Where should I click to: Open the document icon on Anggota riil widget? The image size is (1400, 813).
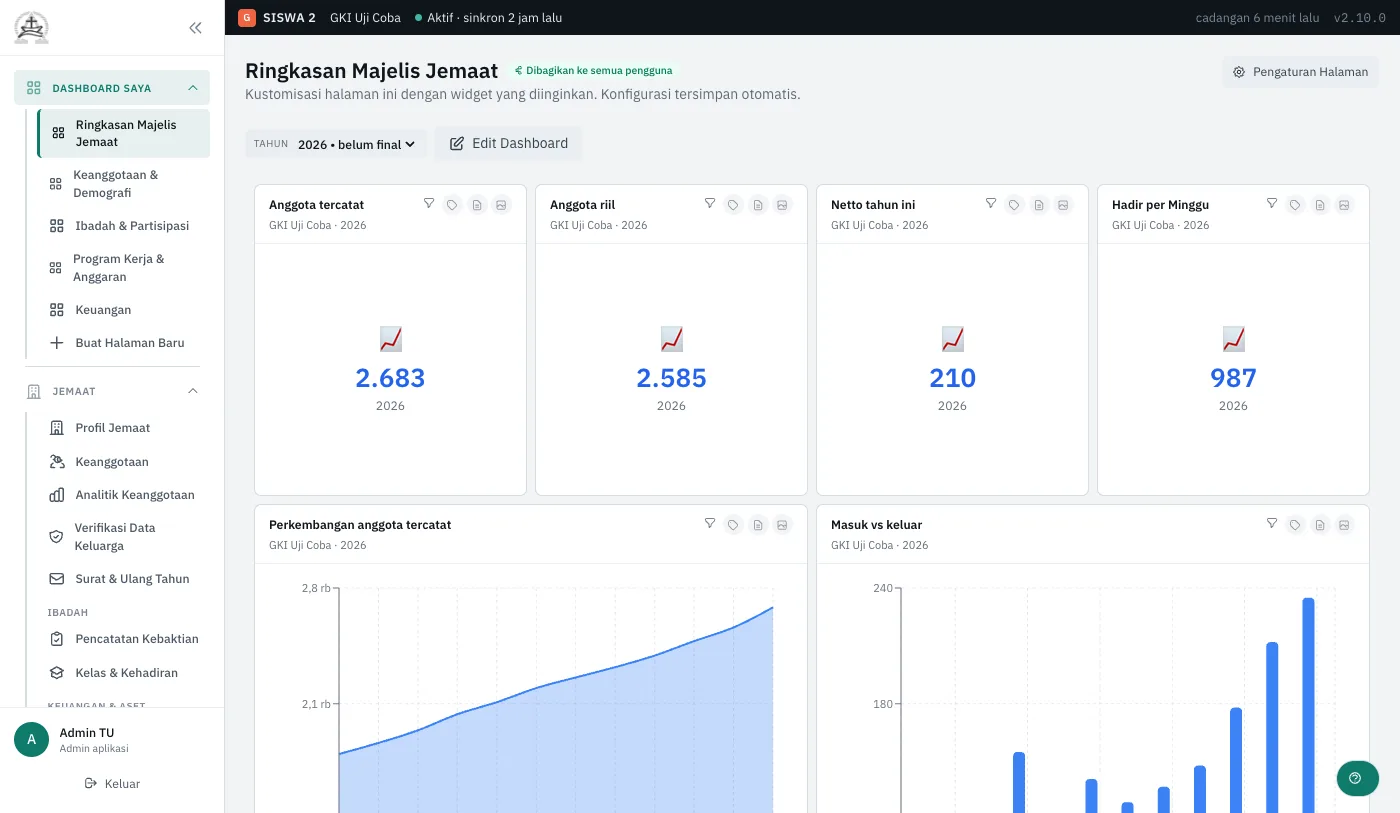(758, 205)
